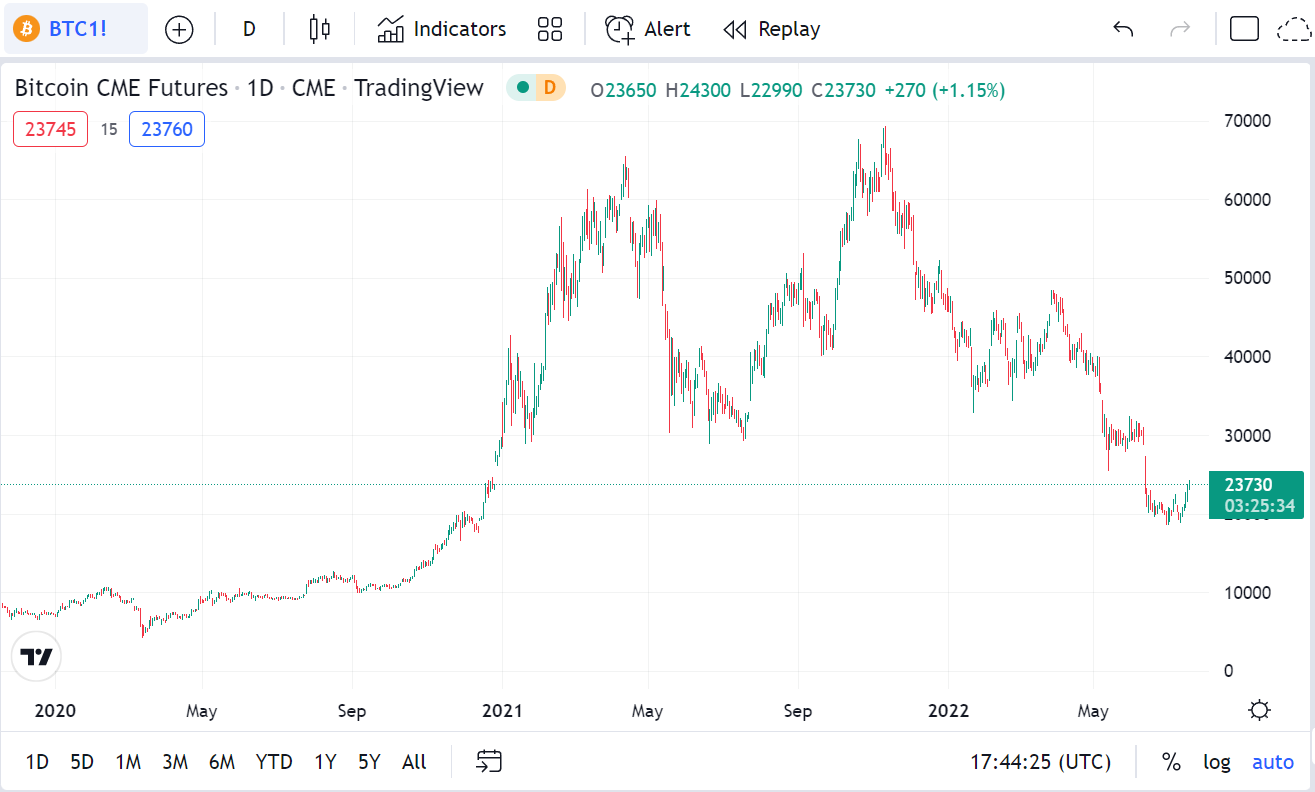
Task: Undo the last chart action
Action: (x=1123, y=29)
